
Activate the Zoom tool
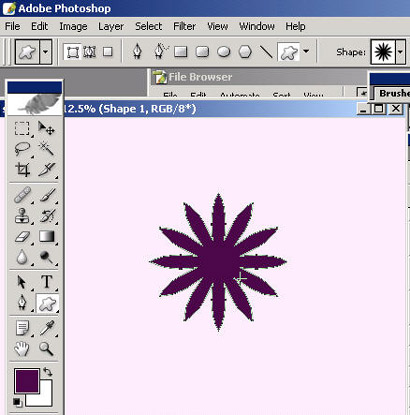tap(46, 349)
